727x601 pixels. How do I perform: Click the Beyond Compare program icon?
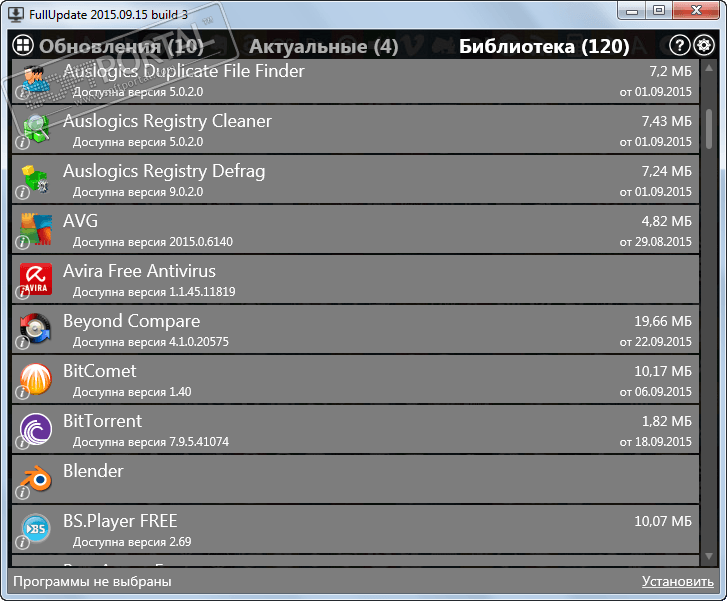click(x=36, y=329)
